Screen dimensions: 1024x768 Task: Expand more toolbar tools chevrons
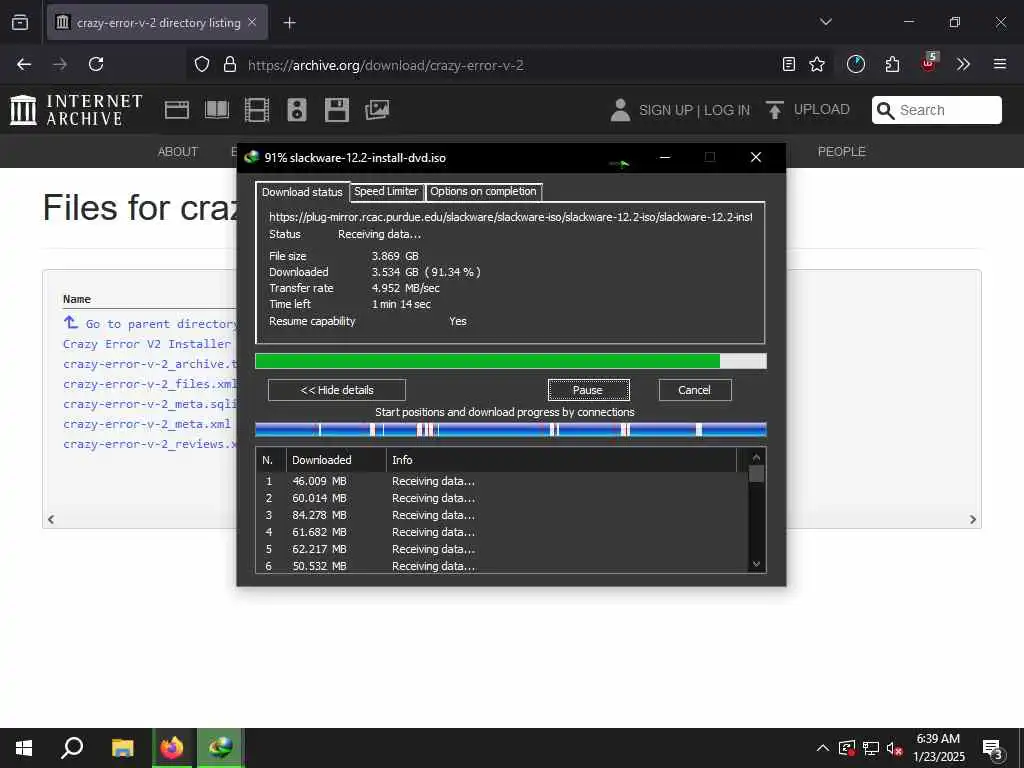pyautogui.click(x=963, y=64)
